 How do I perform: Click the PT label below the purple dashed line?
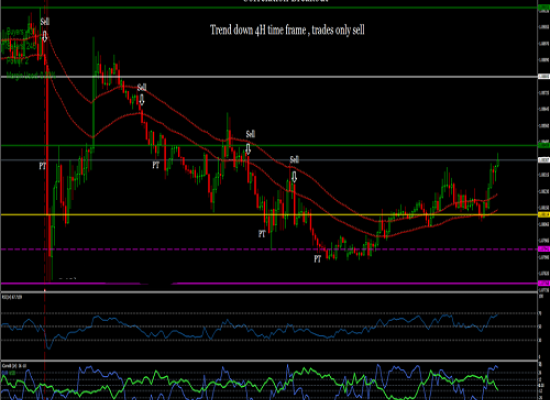(x=317, y=259)
